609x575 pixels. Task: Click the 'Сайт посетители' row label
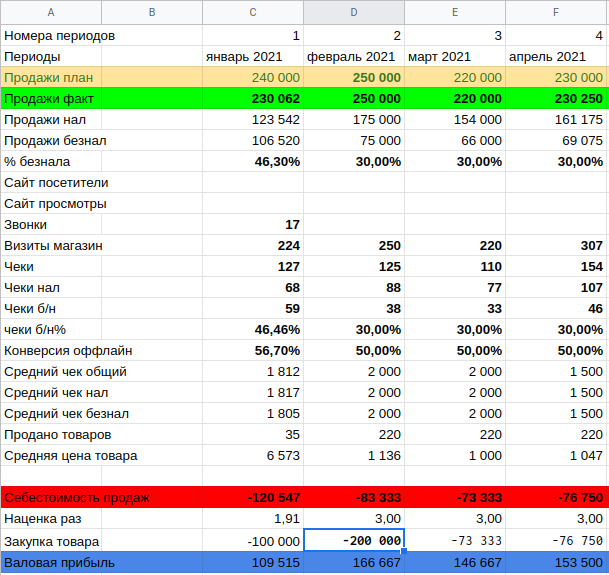[56, 183]
